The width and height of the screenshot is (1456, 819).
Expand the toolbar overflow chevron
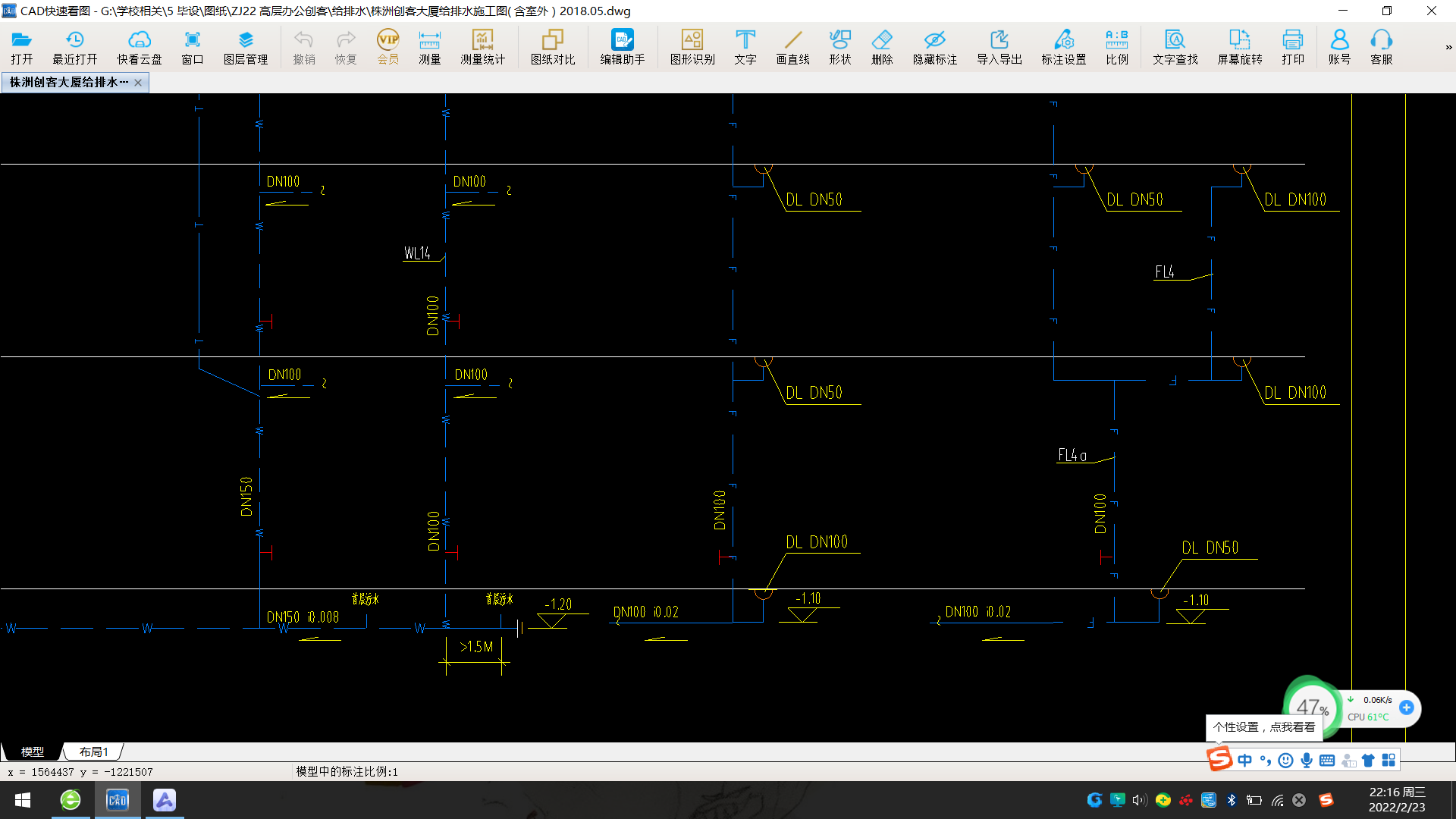tap(1448, 47)
